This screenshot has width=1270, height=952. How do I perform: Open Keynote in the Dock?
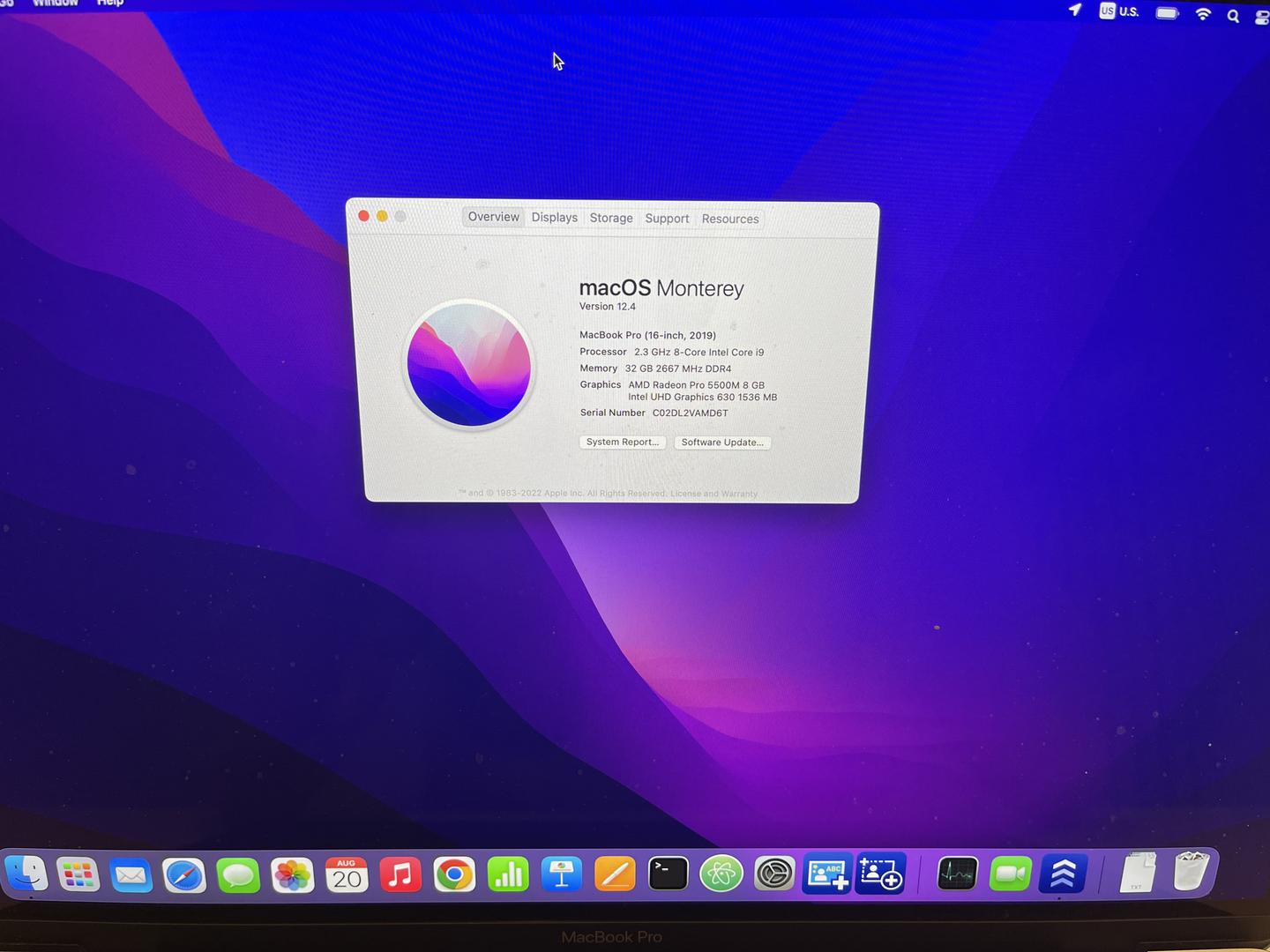pos(562,875)
